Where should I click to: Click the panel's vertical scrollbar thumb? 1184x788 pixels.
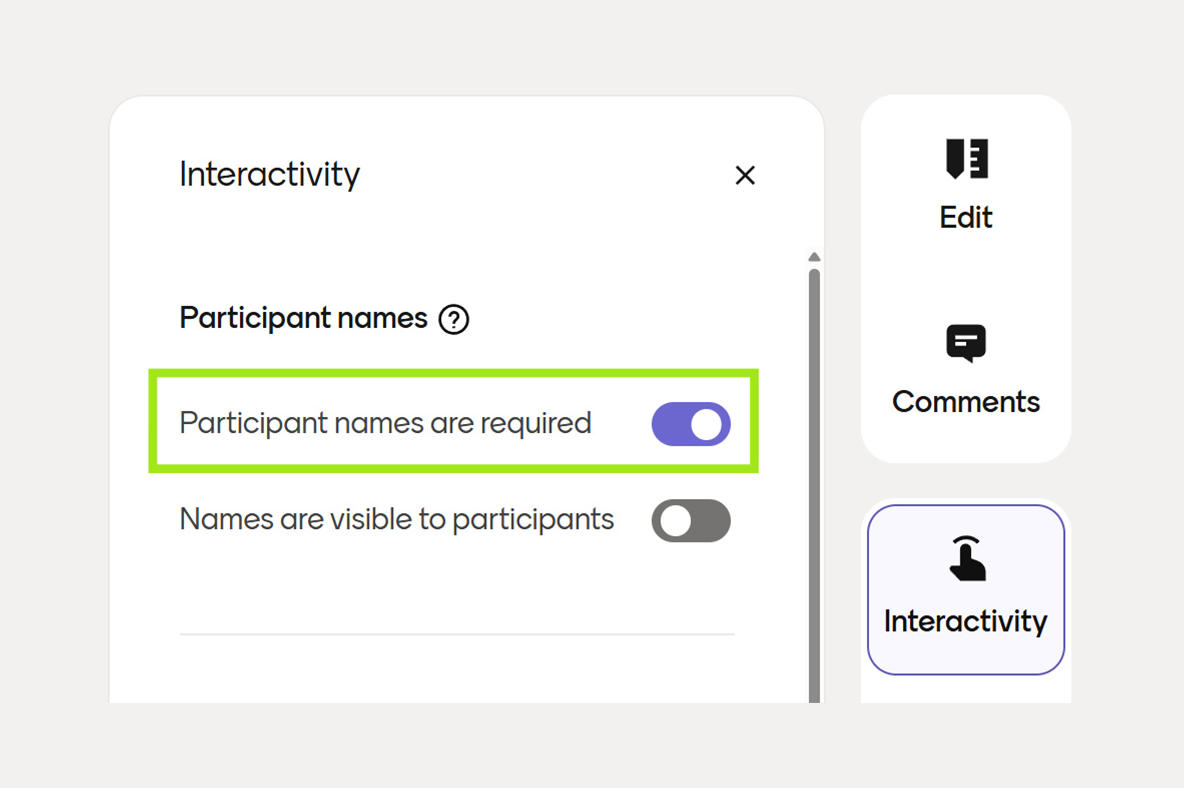(814, 480)
